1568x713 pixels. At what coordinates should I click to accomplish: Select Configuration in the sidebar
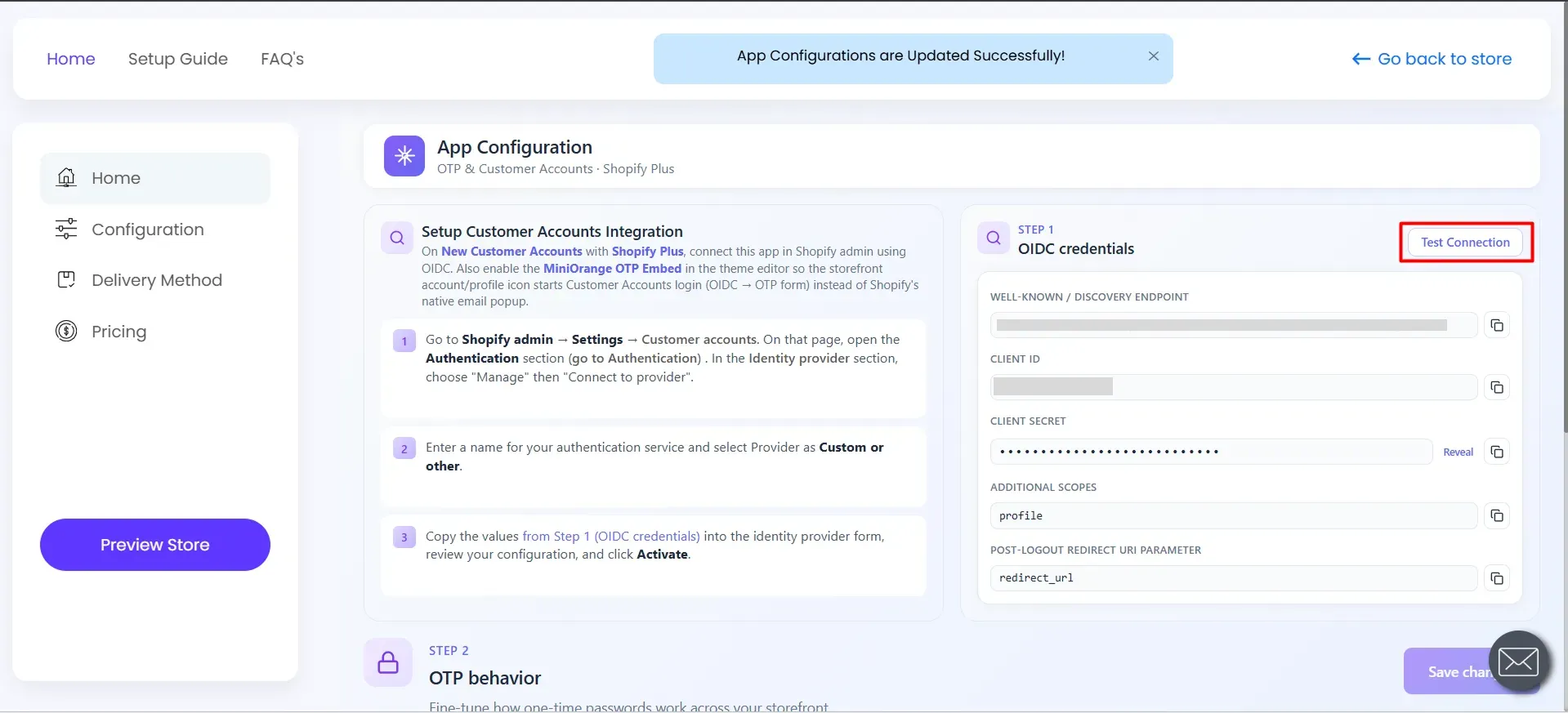click(155, 229)
